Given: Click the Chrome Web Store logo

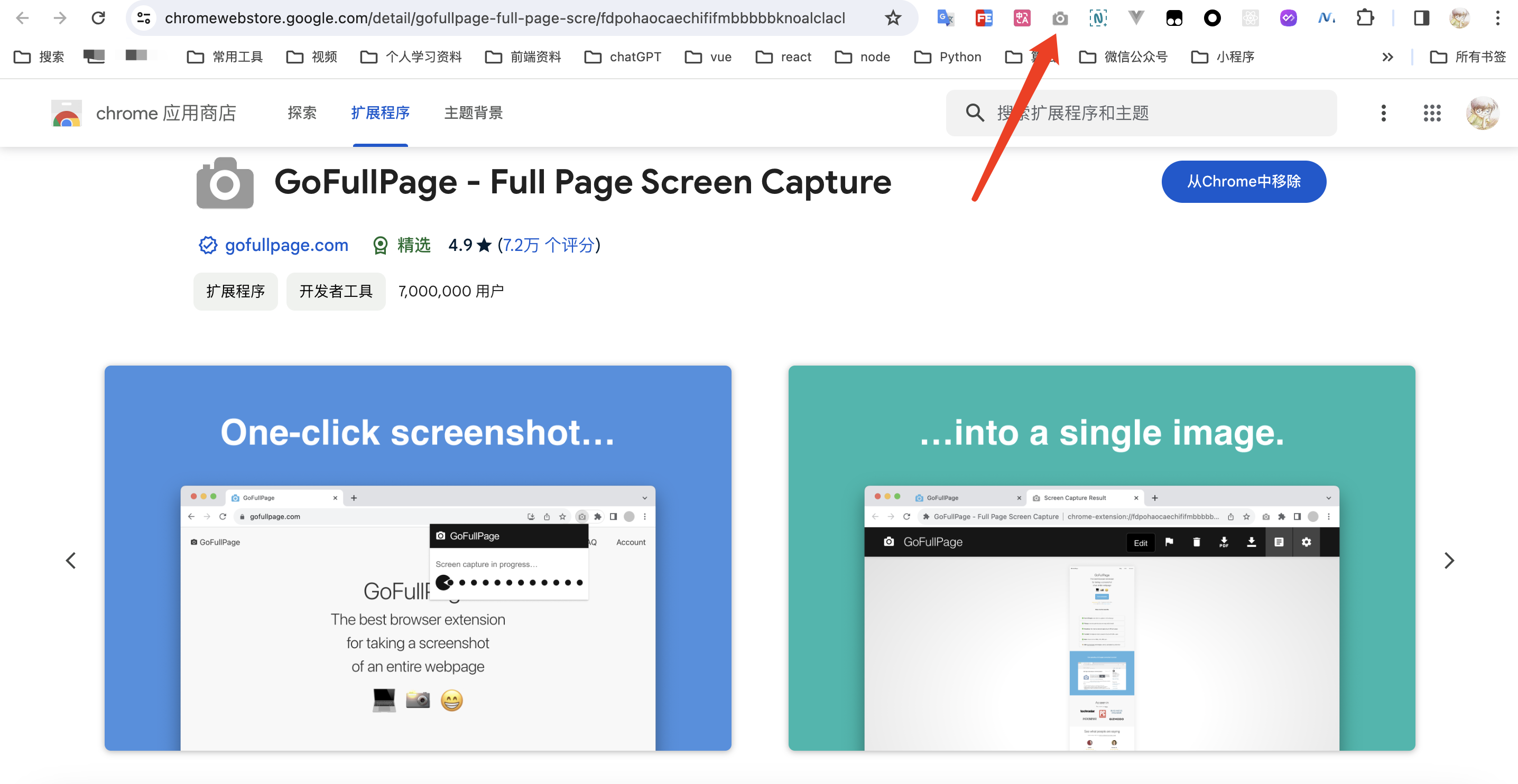Looking at the screenshot, I should pyautogui.click(x=67, y=113).
